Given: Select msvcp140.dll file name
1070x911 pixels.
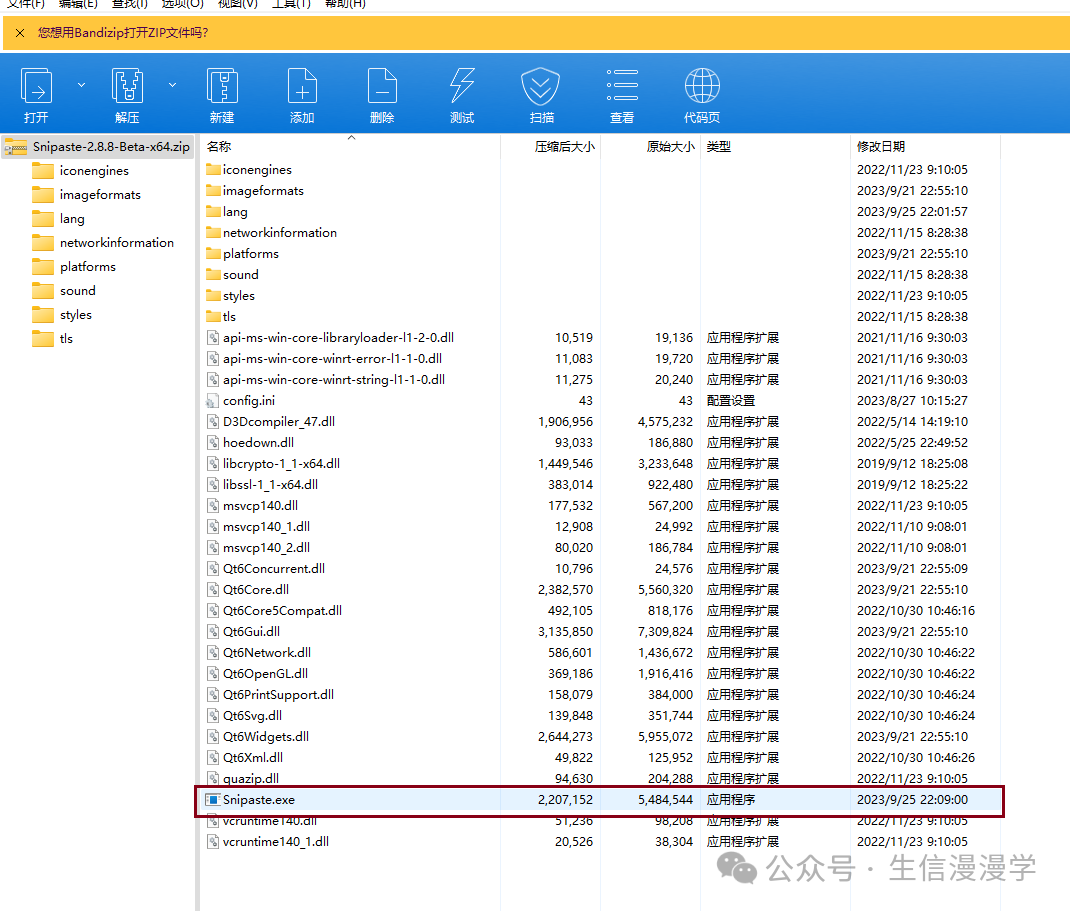Looking at the screenshot, I should (x=260, y=506).
